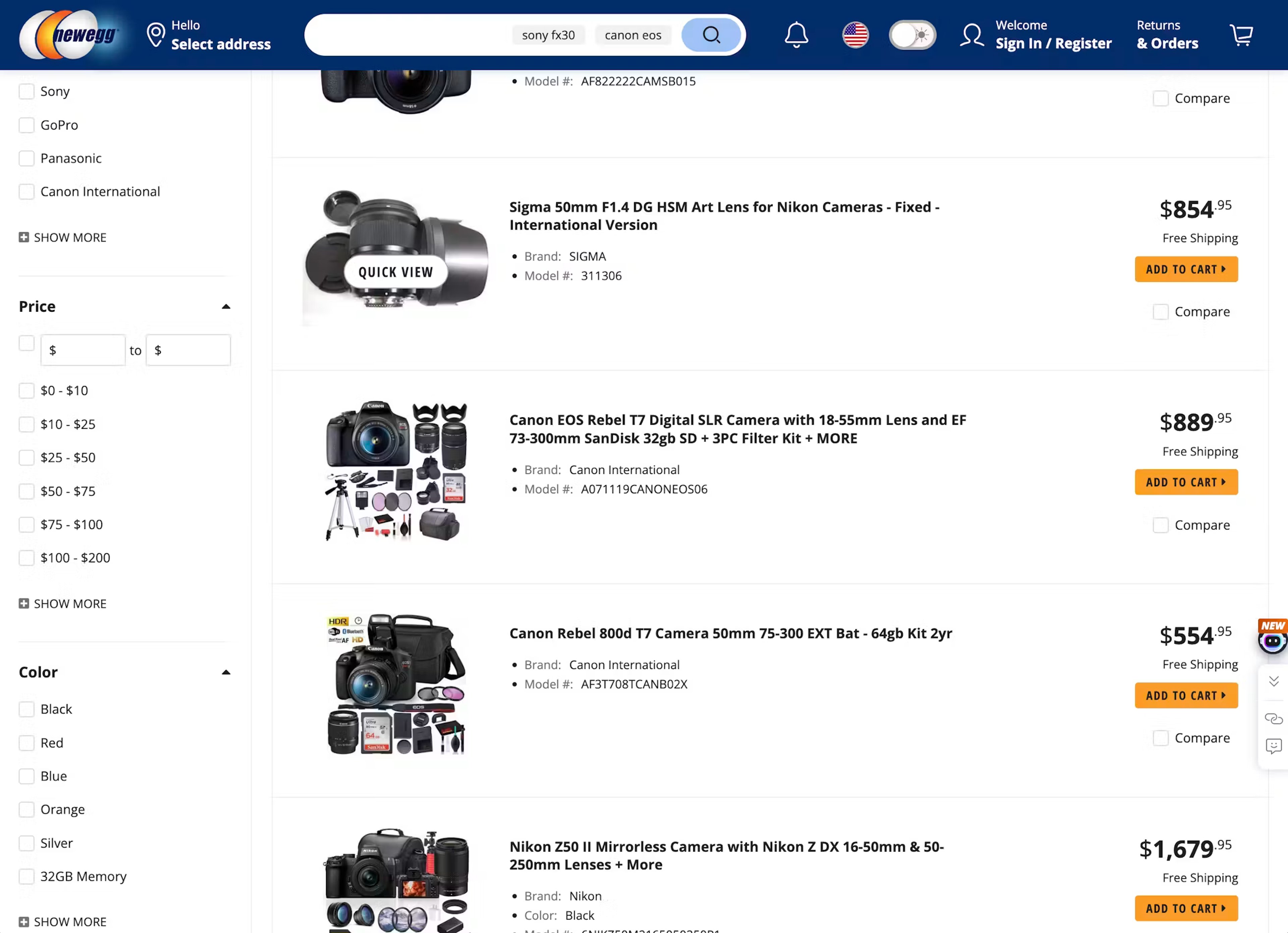Filter by Red color
Viewport: 1288px width, 933px height.
[26, 743]
